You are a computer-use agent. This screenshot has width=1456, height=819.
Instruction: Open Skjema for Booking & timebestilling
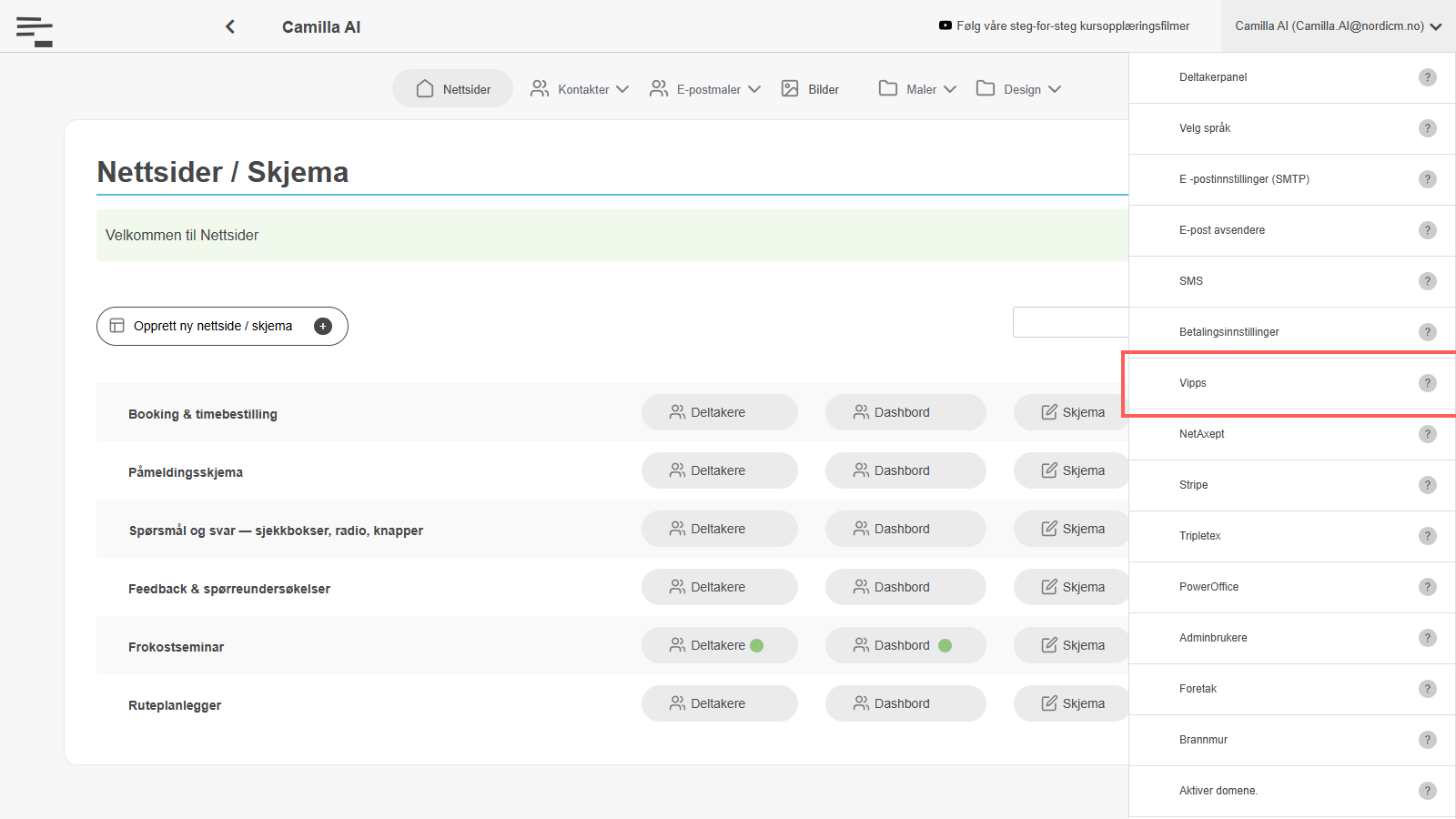pyautogui.click(x=1072, y=412)
